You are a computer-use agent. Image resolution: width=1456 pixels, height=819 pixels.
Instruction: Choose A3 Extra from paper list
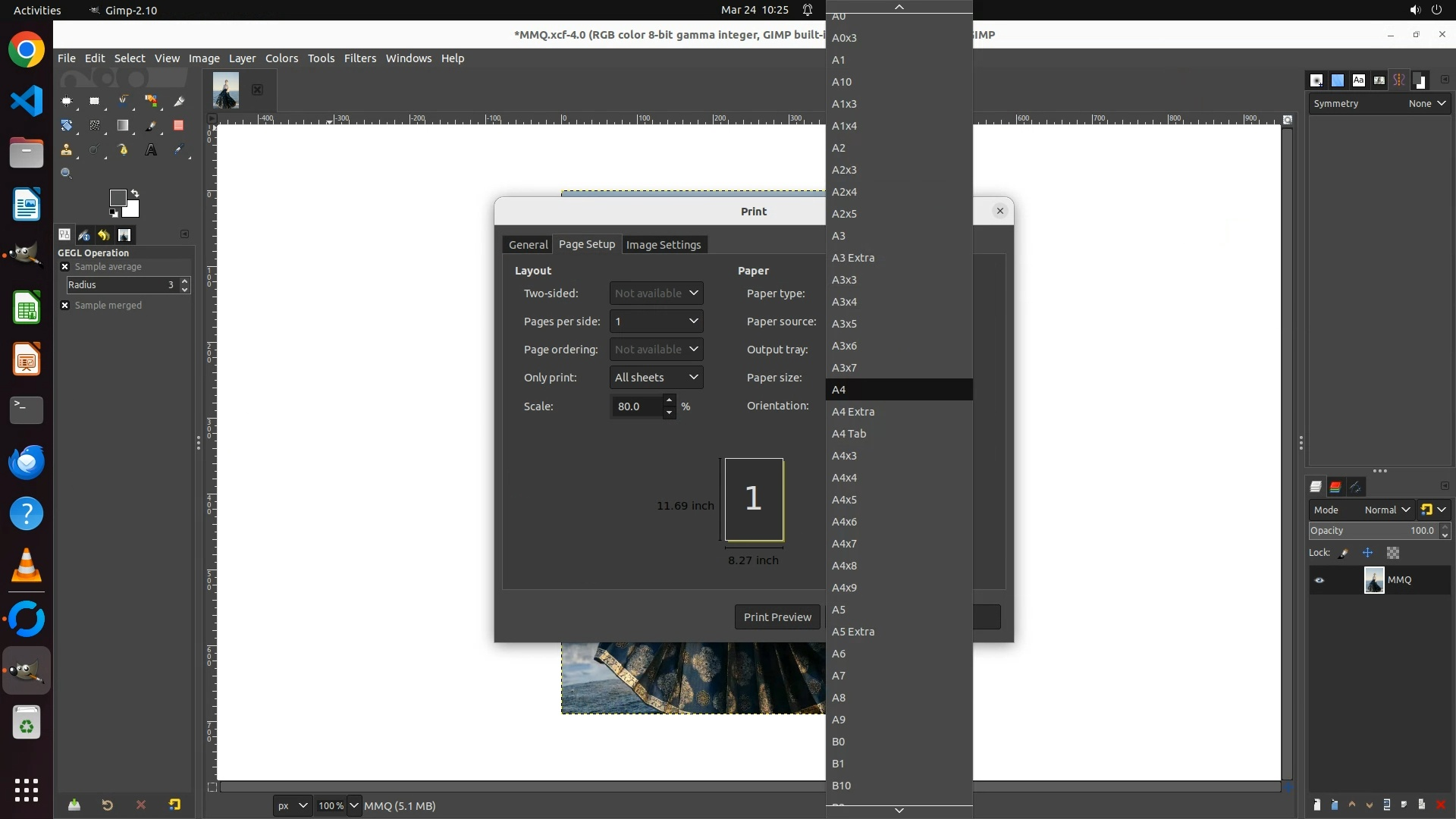[x=853, y=258]
